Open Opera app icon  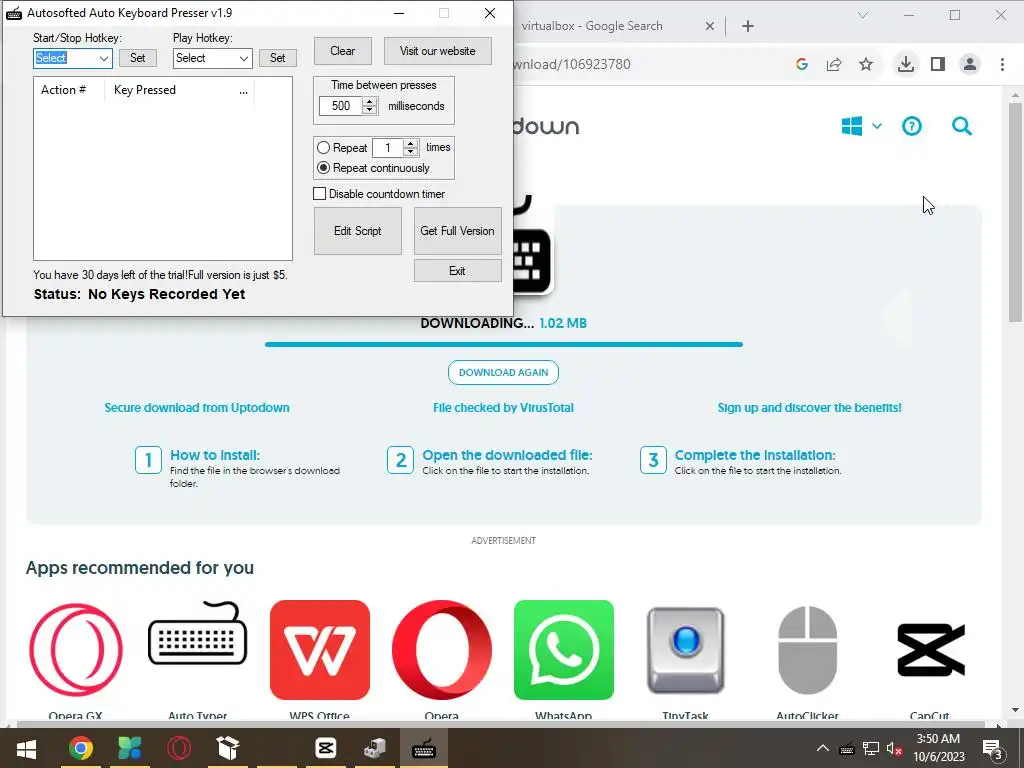tap(441, 650)
